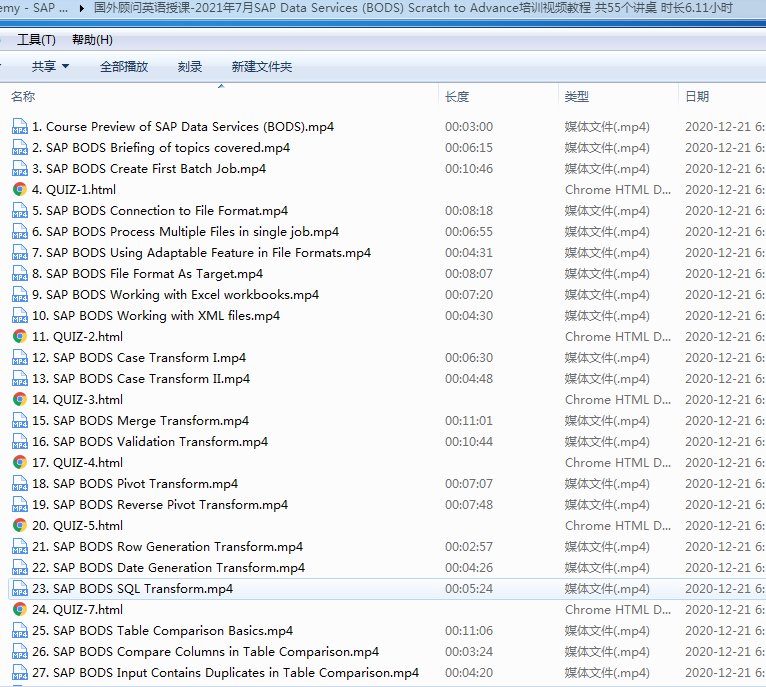
Task: Sort by 长度 column header
Action: point(457,97)
